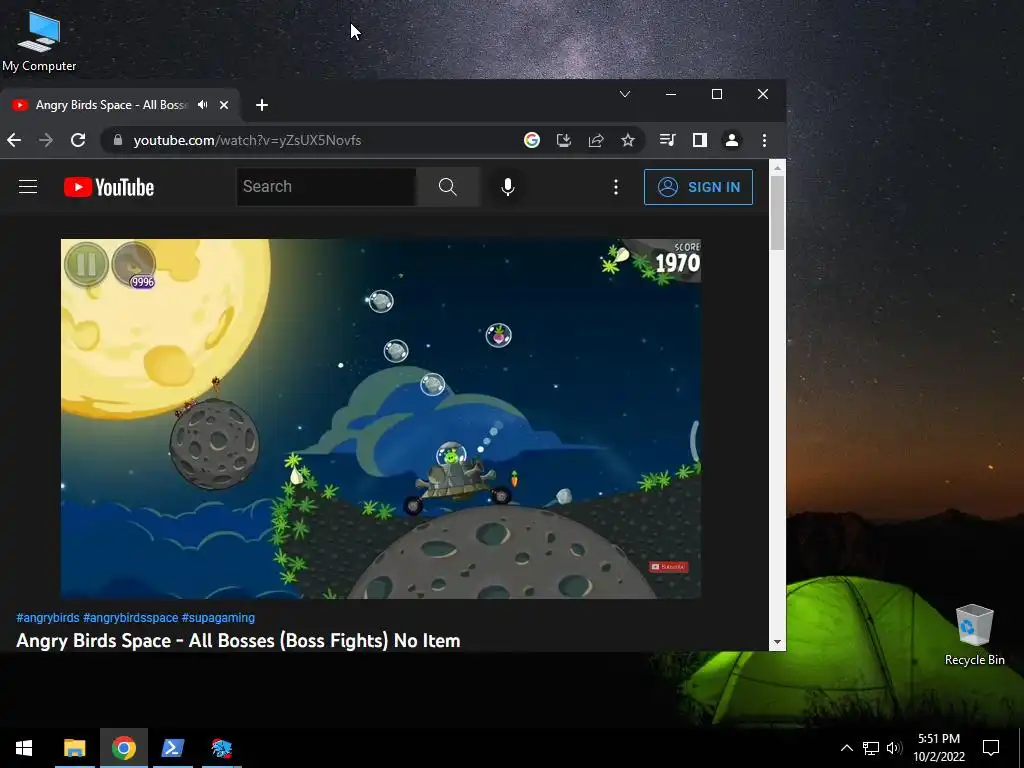The image size is (1024, 768).
Task: View site info via padlock icon
Action: (x=118, y=140)
